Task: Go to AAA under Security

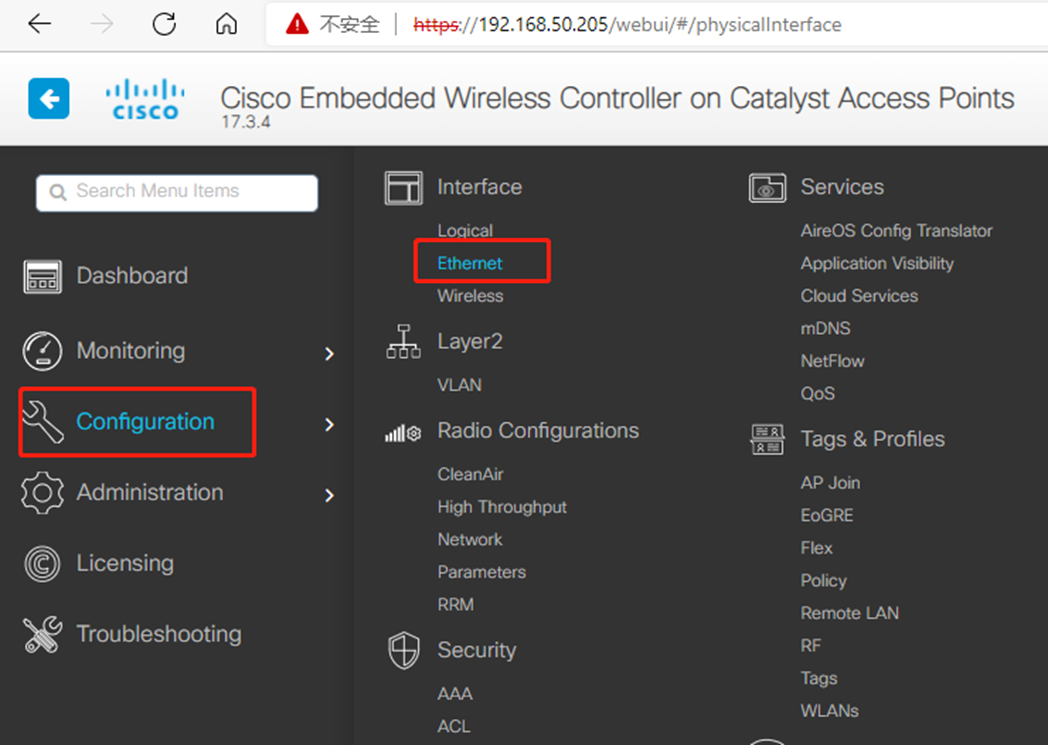Action: [454, 694]
